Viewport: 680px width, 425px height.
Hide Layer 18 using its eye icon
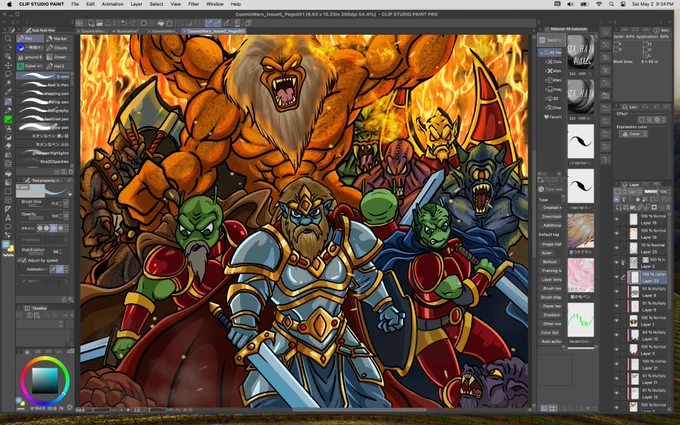click(617, 219)
